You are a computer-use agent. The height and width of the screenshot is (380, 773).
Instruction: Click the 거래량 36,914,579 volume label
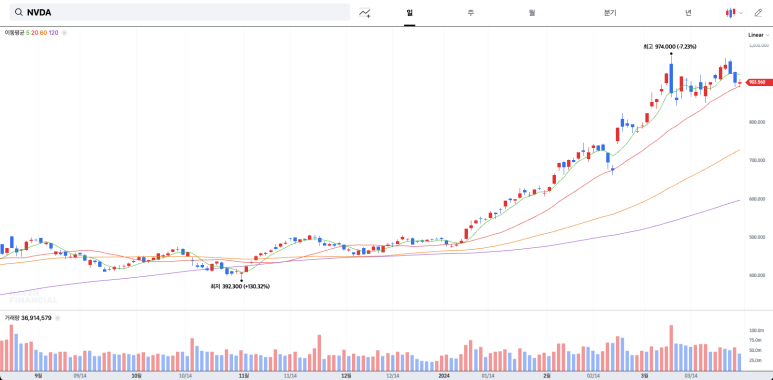click(x=28, y=318)
